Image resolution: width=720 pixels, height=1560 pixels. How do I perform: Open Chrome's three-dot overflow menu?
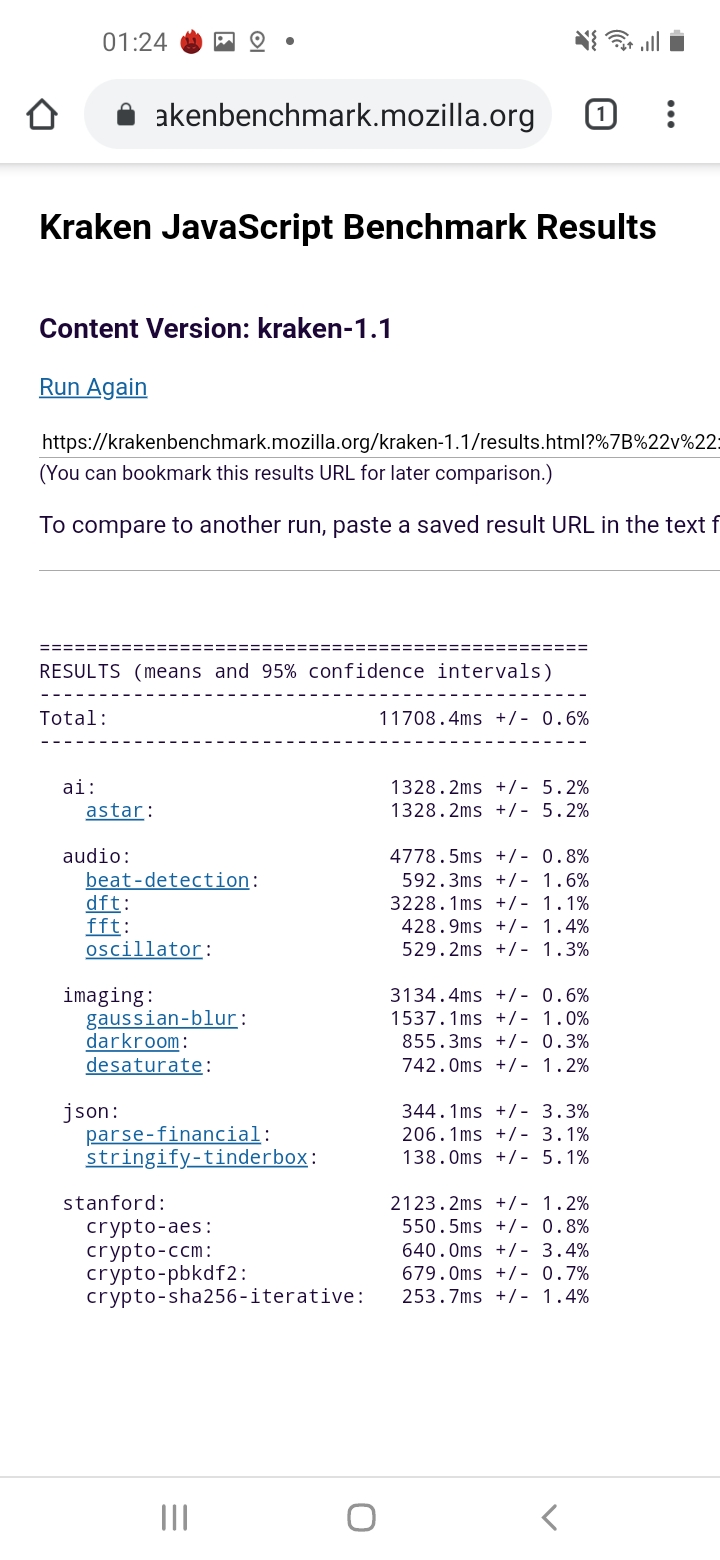pyautogui.click(x=671, y=115)
